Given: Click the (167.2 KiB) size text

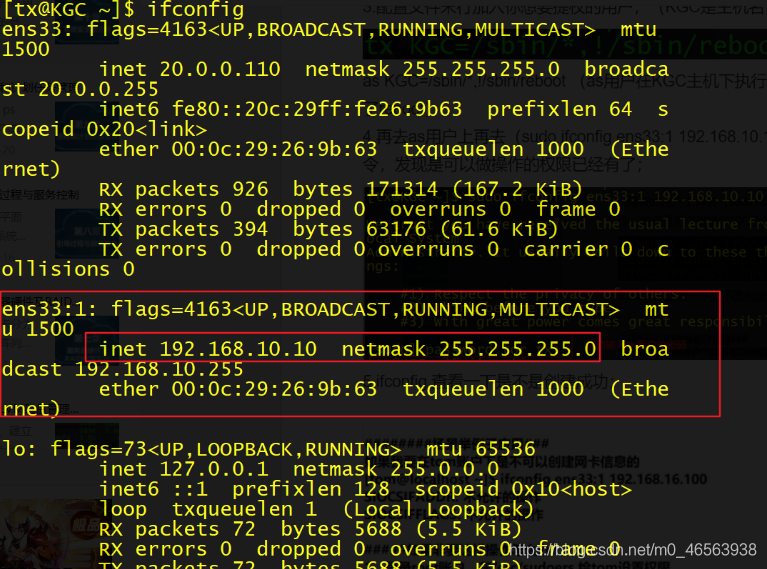Looking at the screenshot, I should pyautogui.click(x=517, y=189).
